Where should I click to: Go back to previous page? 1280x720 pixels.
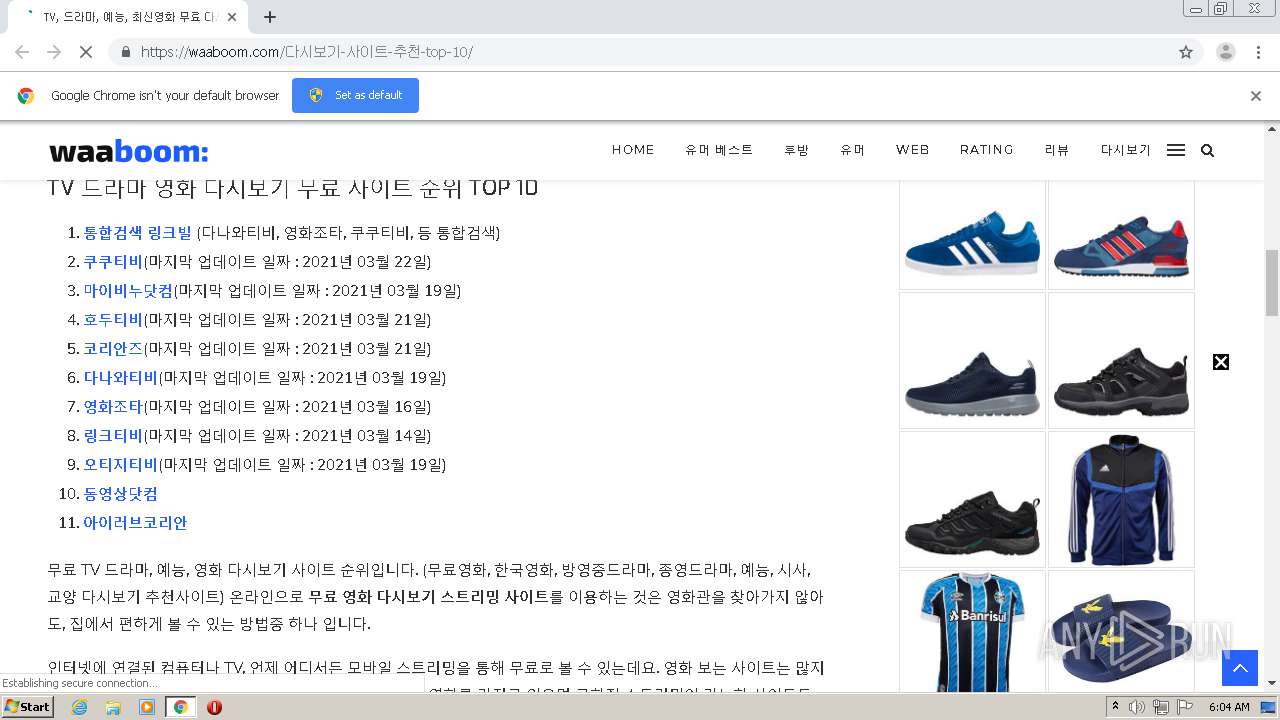(x=22, y=52)
